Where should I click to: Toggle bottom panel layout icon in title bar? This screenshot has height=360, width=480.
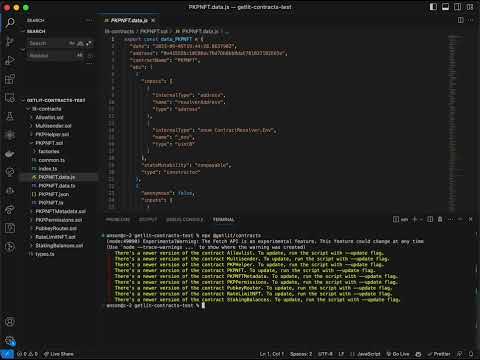(445, 7)
